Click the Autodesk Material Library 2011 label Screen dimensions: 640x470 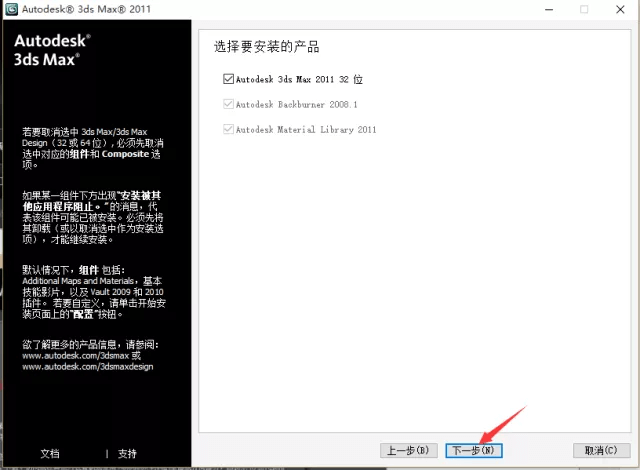pyautogui.click(x=306, y=130)
